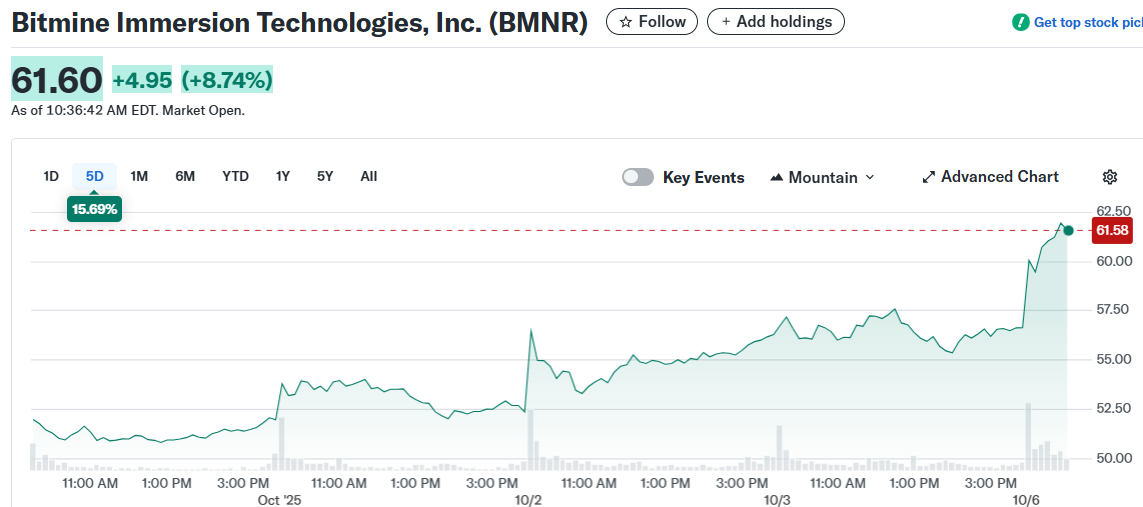Select the 1D time range
This screenshot has width=1143, height=507.
pyautogui.click(x=51, y=176)
